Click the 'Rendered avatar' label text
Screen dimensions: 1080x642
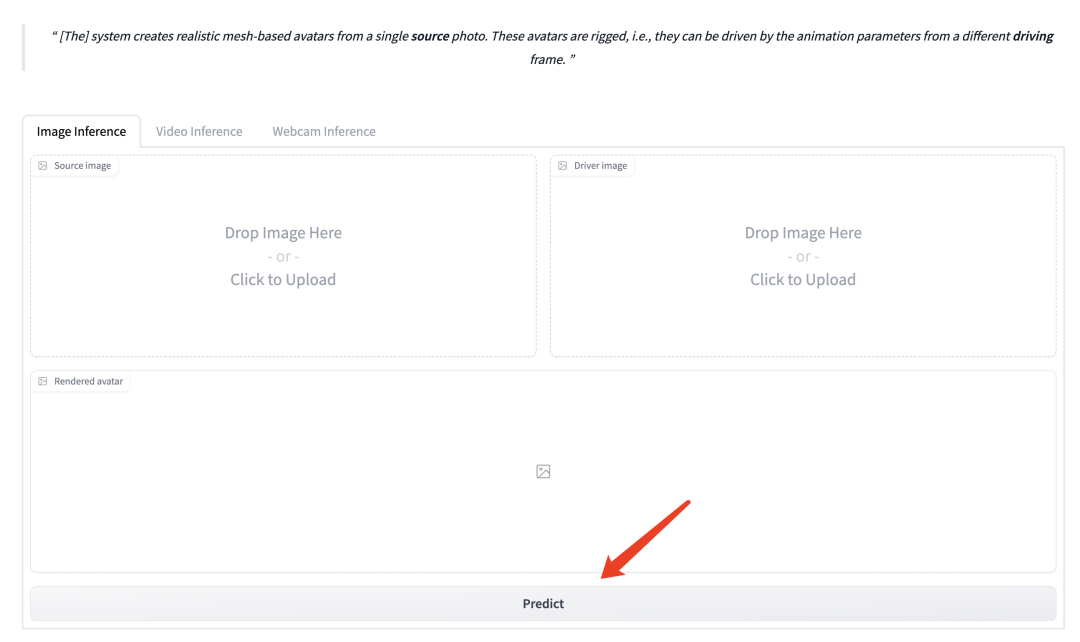tap(88, 382)
